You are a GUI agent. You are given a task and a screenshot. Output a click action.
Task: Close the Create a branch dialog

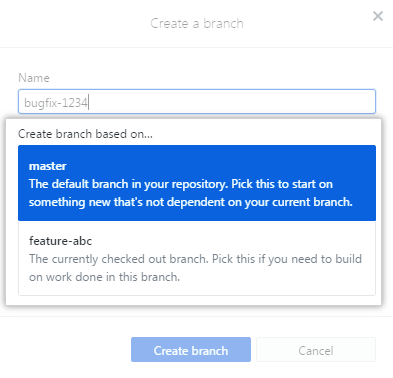pyautogui.click(x=378, y=16)
